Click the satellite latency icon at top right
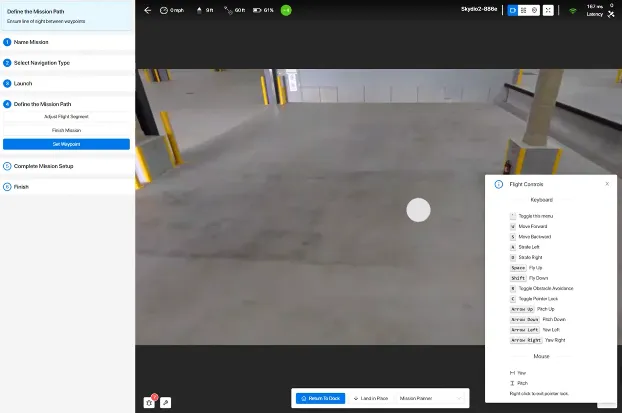Viewport: 622px width, 413px height. (x=610, y=13)
